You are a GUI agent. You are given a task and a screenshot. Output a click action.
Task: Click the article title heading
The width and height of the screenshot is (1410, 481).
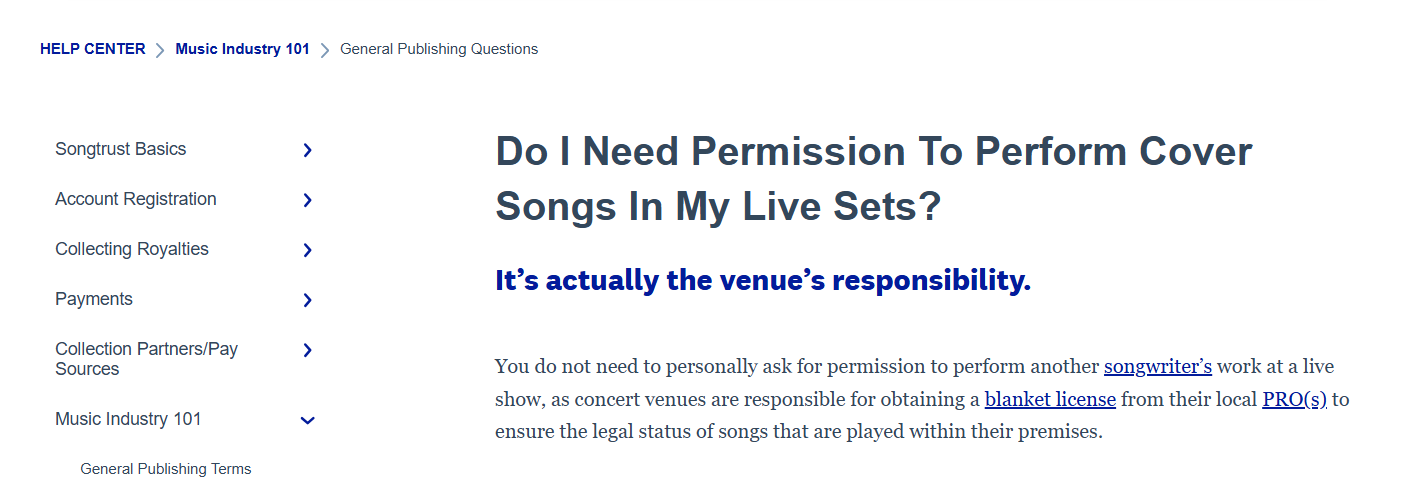click(873, 179)
